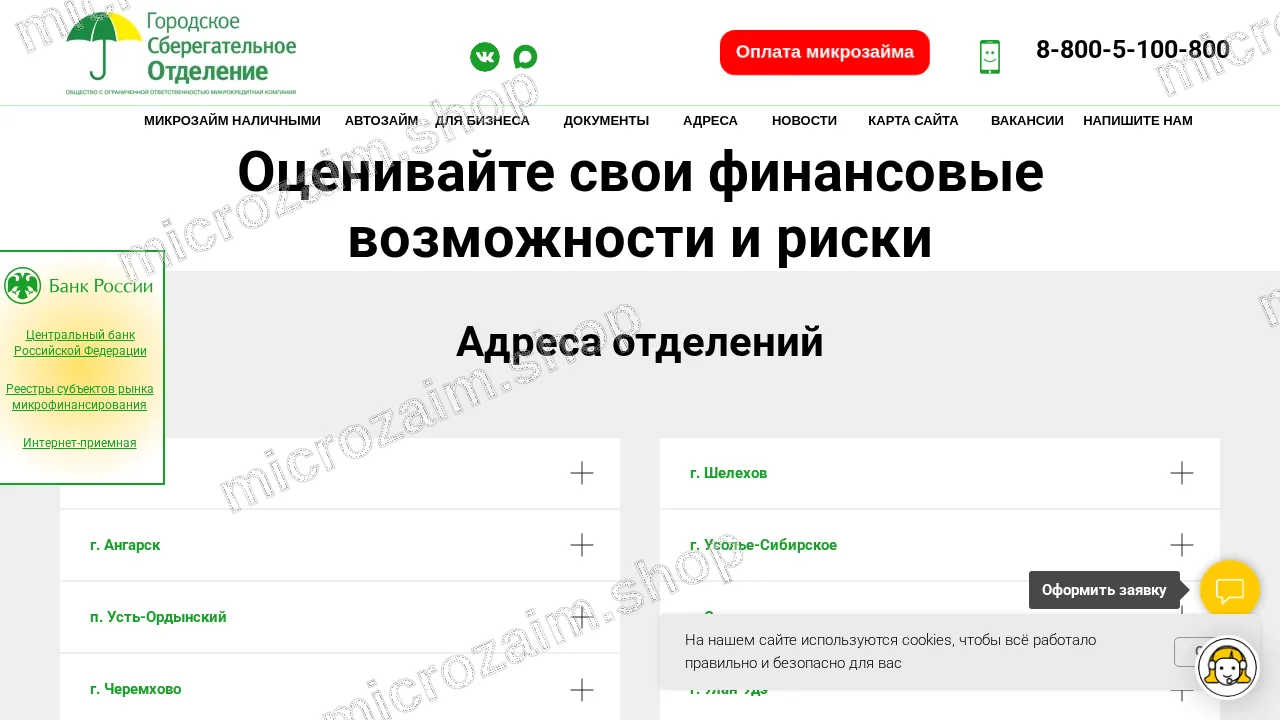The width and height of the screenshot is (1280, 720).
Task: Expand the г. Черемхово address row
Action: coord(340,689)
